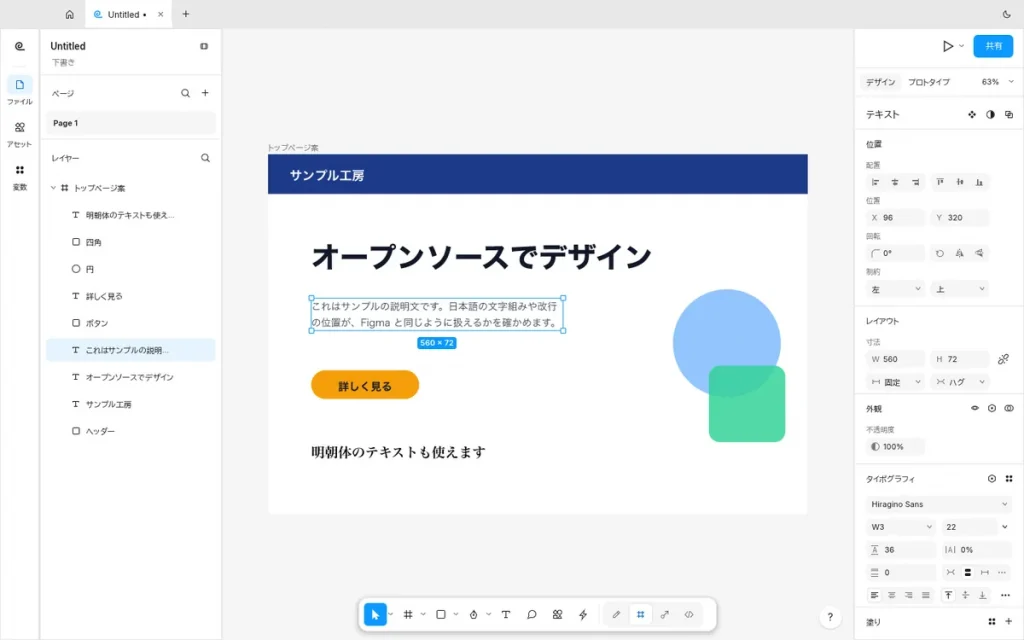Select the Frame tool in bottom toolbar
This screenshot has width=1024, height=640.
408,615
